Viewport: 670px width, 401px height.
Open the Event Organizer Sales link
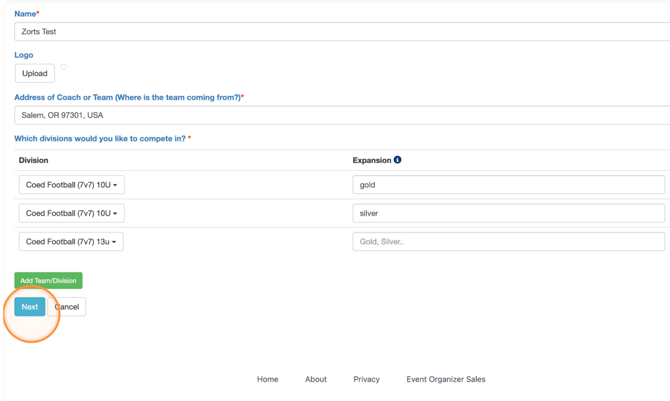(446, 380)
